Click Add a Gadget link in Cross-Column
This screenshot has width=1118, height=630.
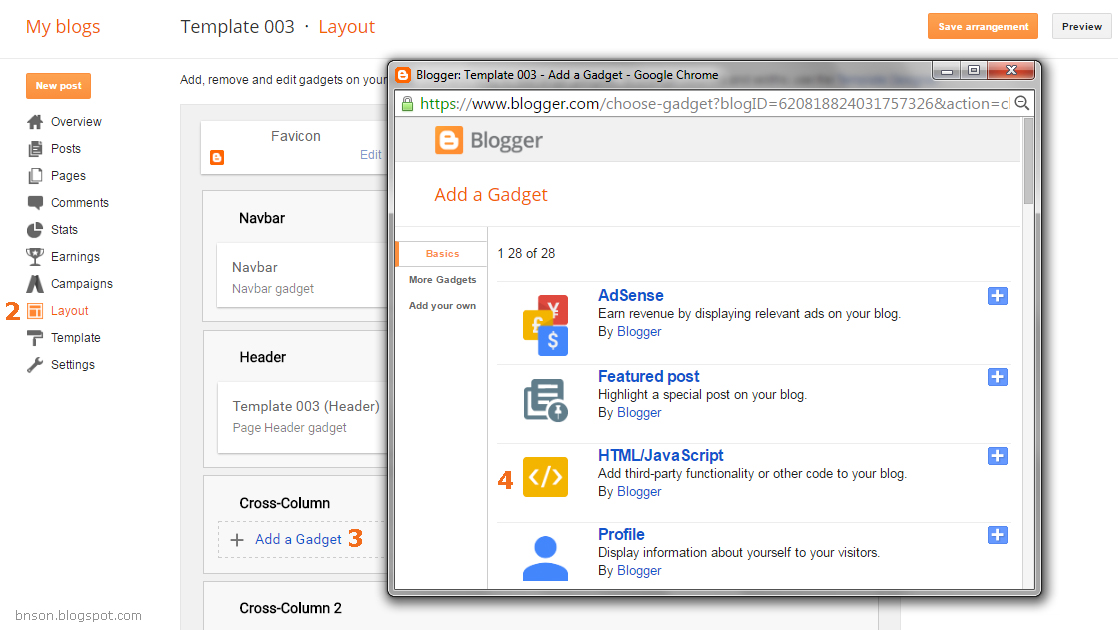coord(298,539)
